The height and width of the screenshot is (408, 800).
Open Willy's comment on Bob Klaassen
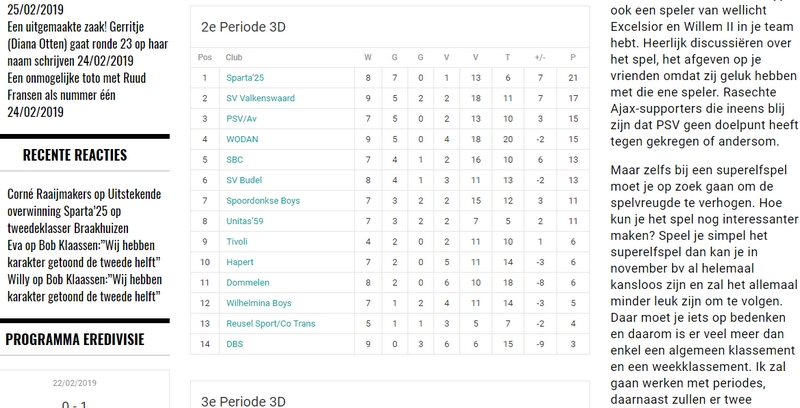(84, 288)
